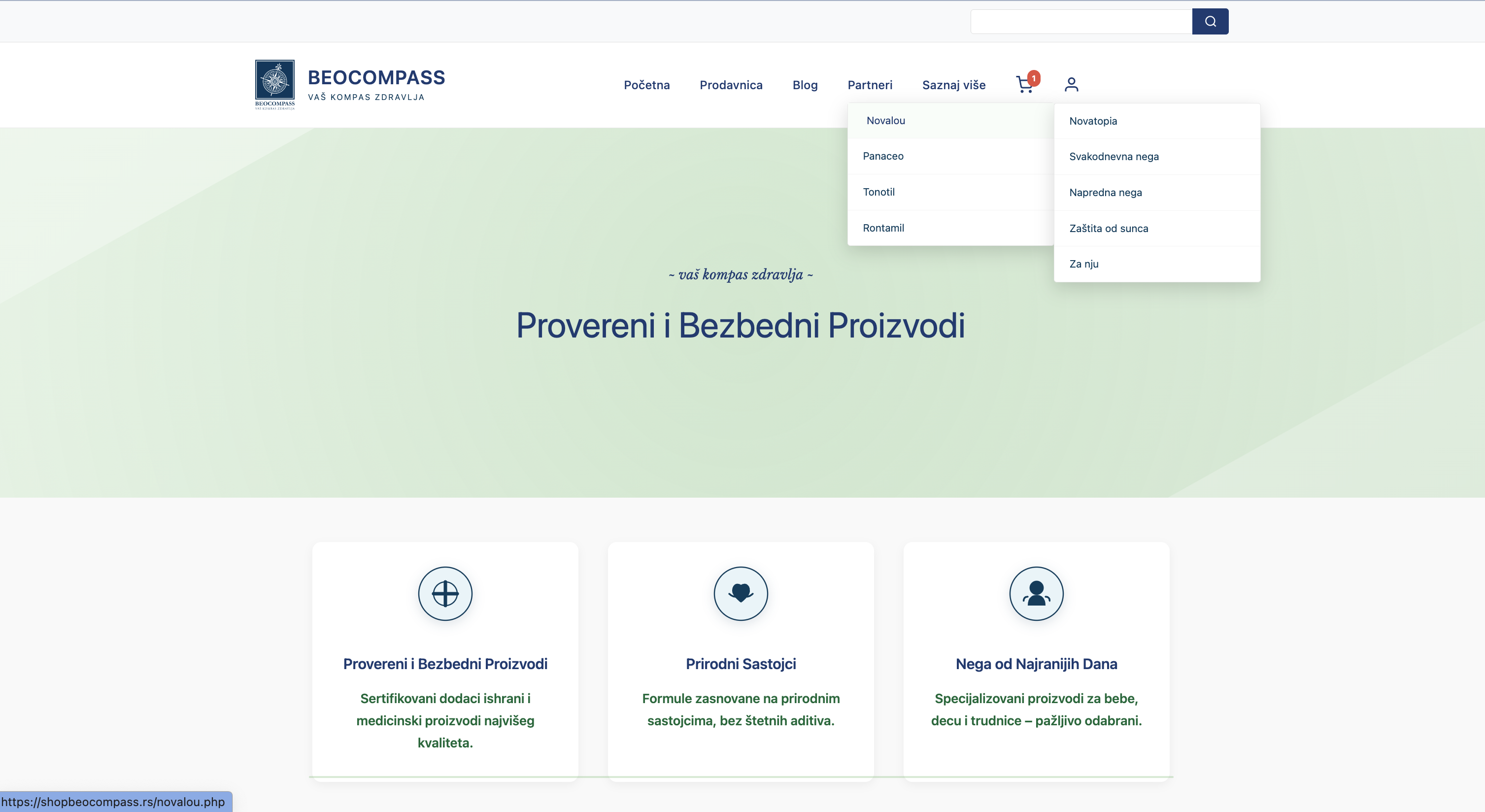Open the shopping cart icon
Screen dimensions: 1485x812
pyautogui.click(x=1024, y=85)
